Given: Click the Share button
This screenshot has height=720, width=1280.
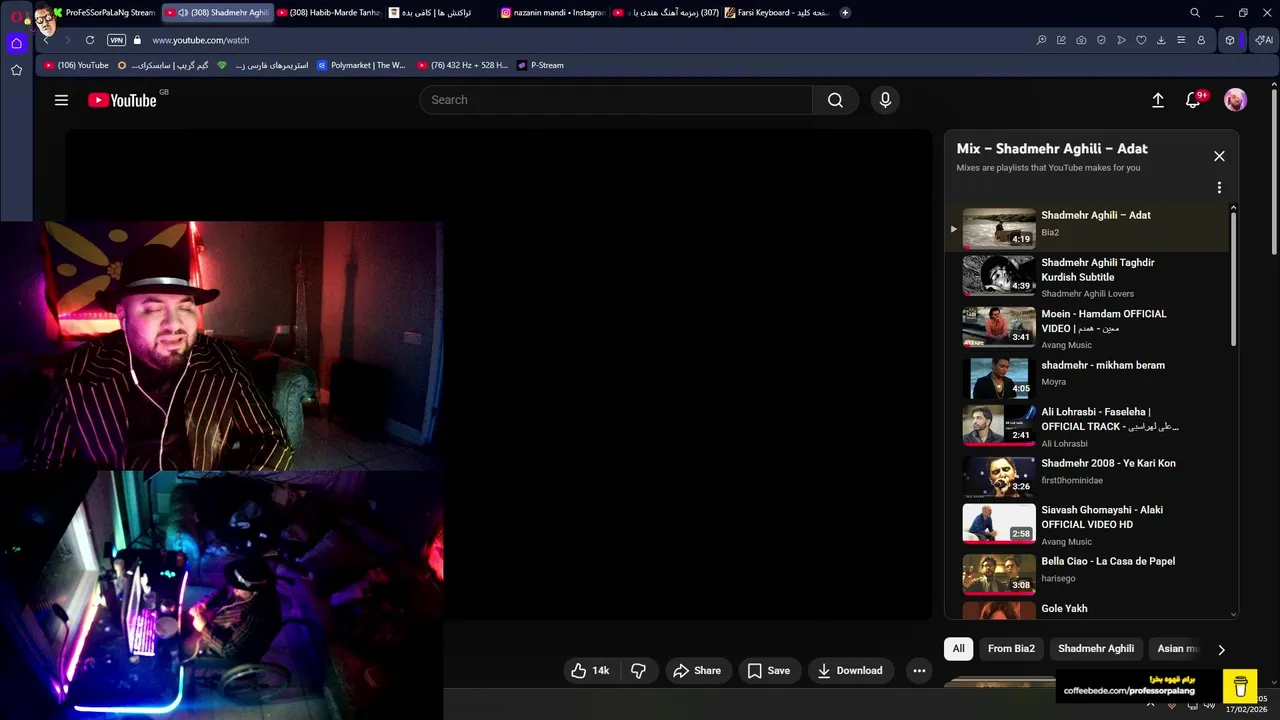Looking at the screenshot, I should [697, 671].
